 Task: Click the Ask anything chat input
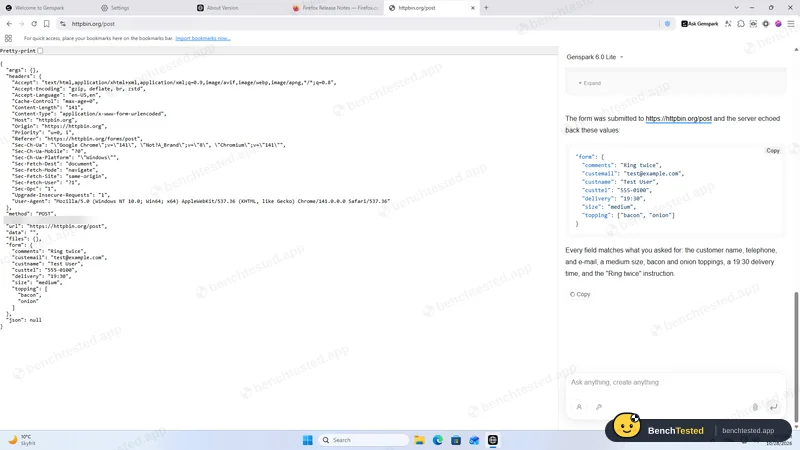[x=676, y=382]
